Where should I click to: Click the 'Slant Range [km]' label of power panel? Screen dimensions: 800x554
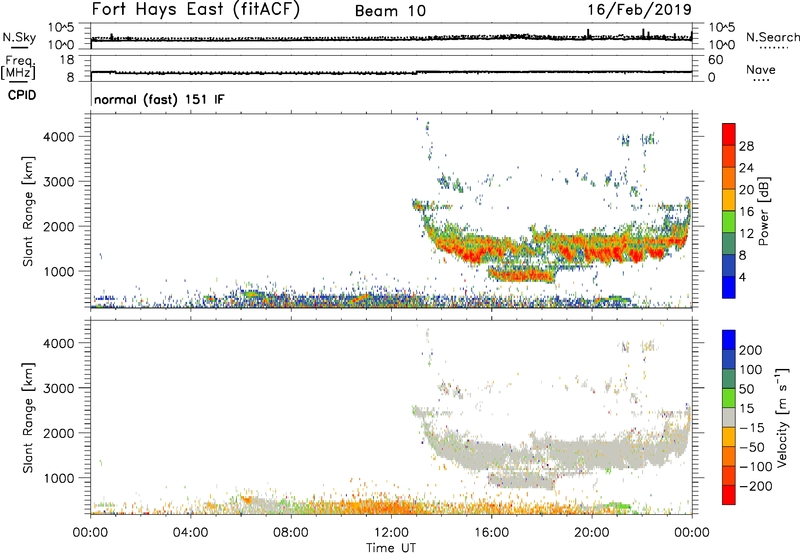coord(28,211)
